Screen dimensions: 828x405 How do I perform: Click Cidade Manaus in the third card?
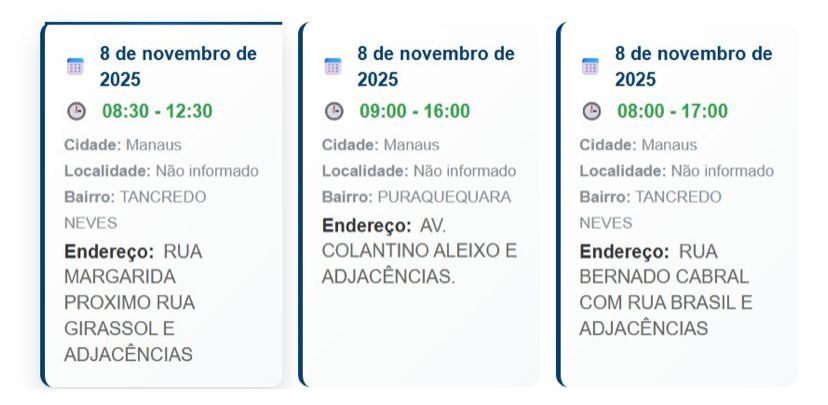(640, 145)
